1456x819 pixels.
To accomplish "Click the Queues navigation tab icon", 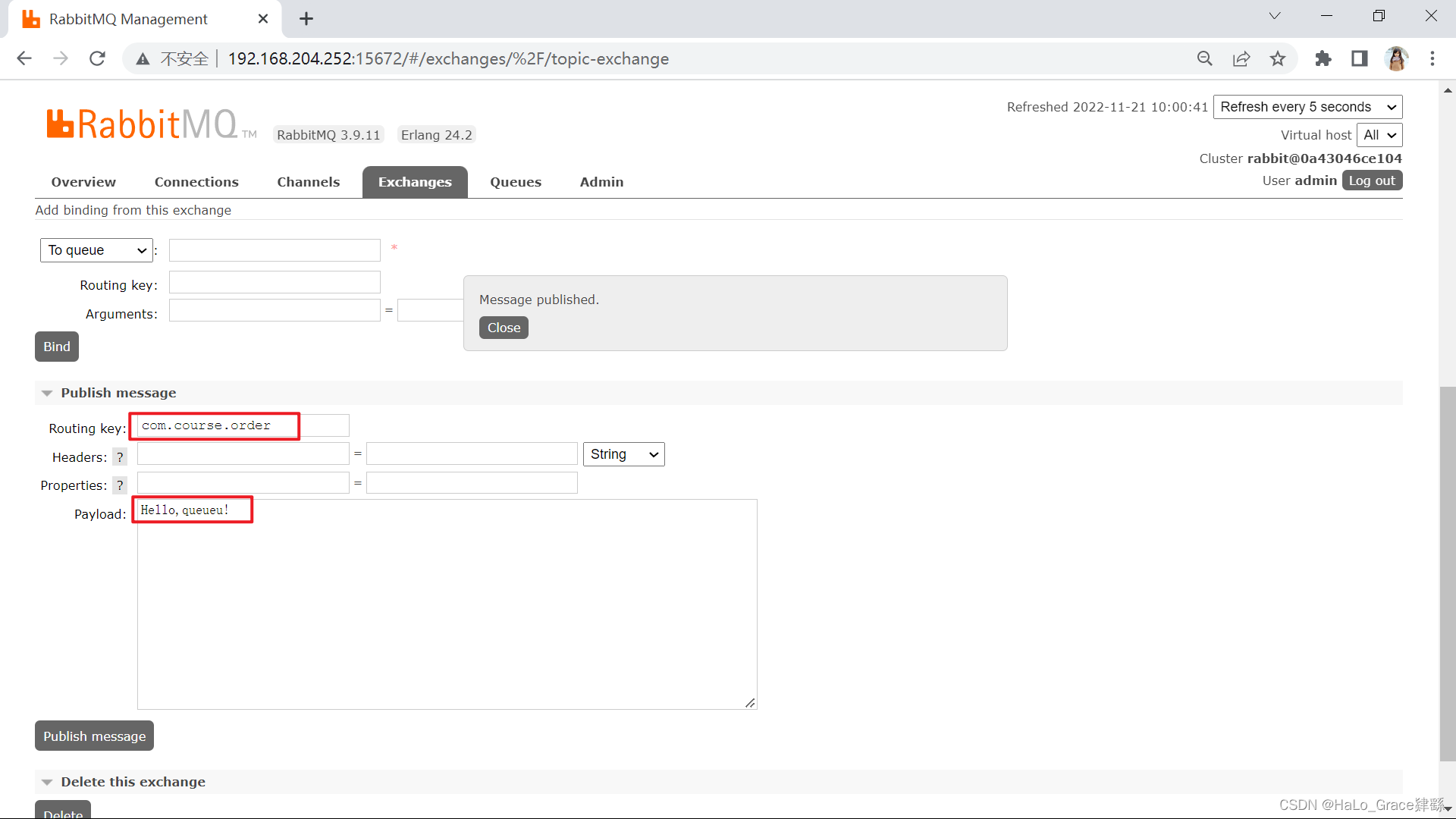I will pyautogui.click(x=516, y=181).
